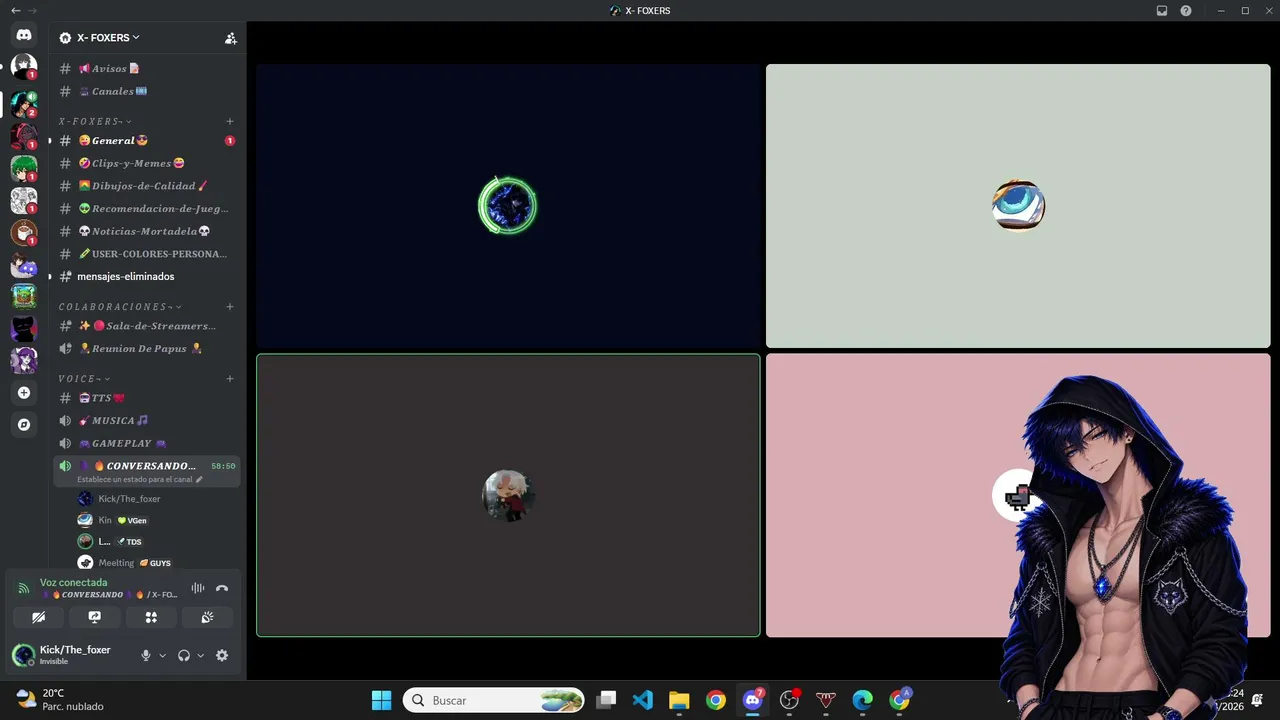Open the 20°C weather widget
Viewport: 1280px width, 720px height.
[60, 700]
